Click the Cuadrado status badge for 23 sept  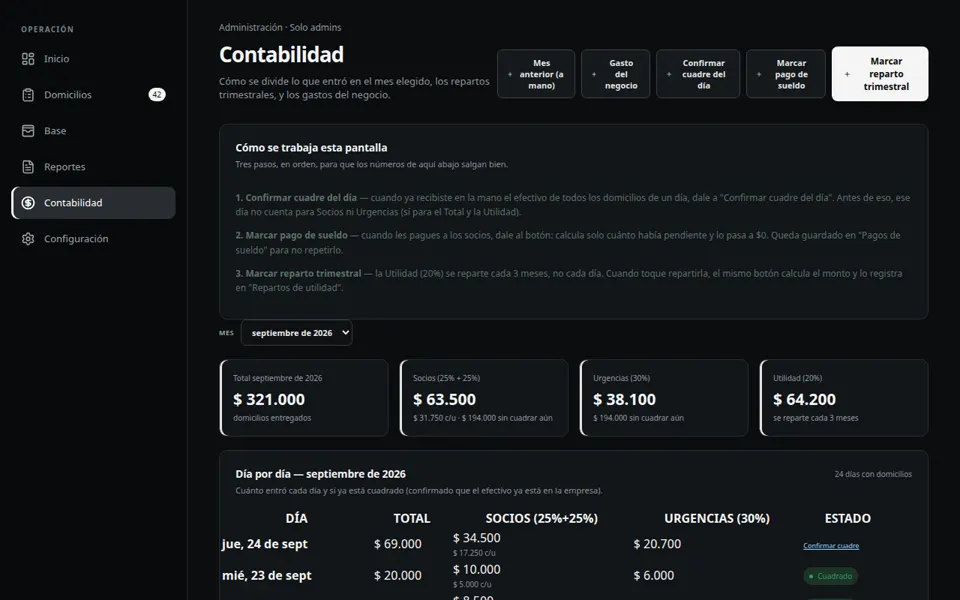pos(830,576)
